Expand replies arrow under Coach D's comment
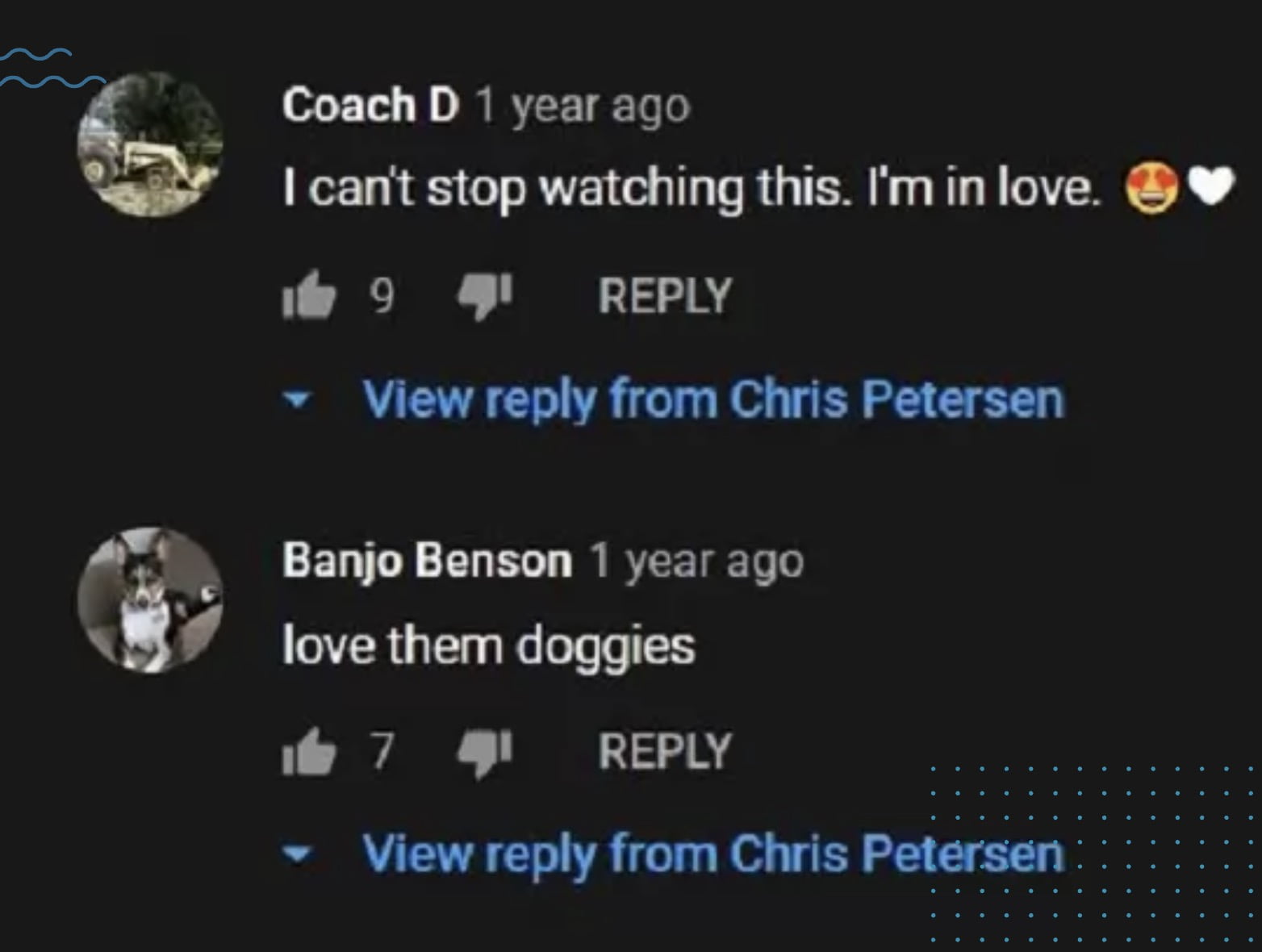 click(299, 399)
